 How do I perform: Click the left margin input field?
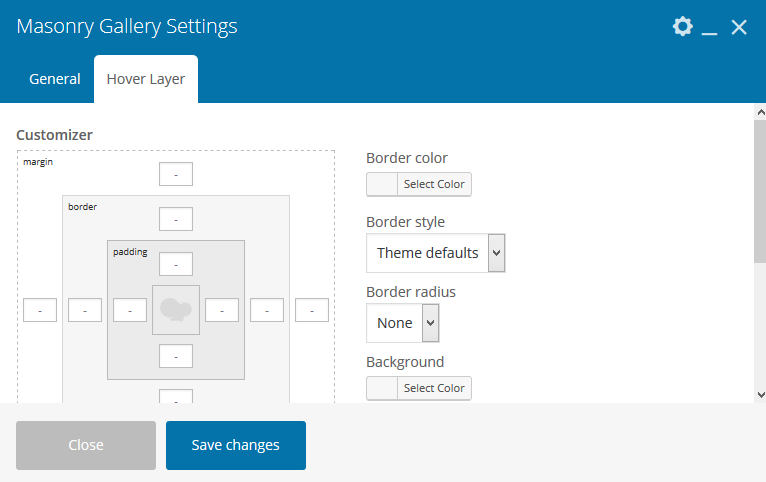pyautogui.click(x=40, y=311)
